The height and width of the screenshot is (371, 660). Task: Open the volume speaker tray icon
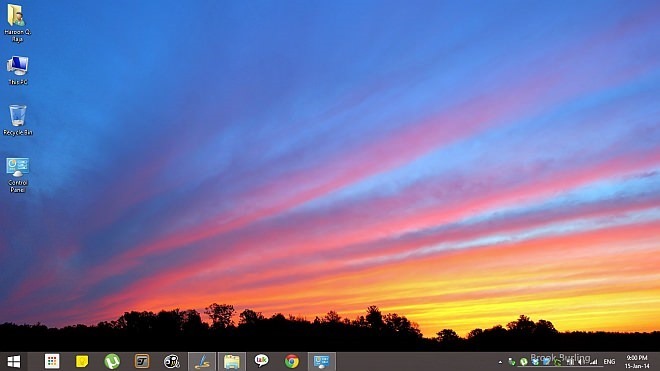(581, 362)
